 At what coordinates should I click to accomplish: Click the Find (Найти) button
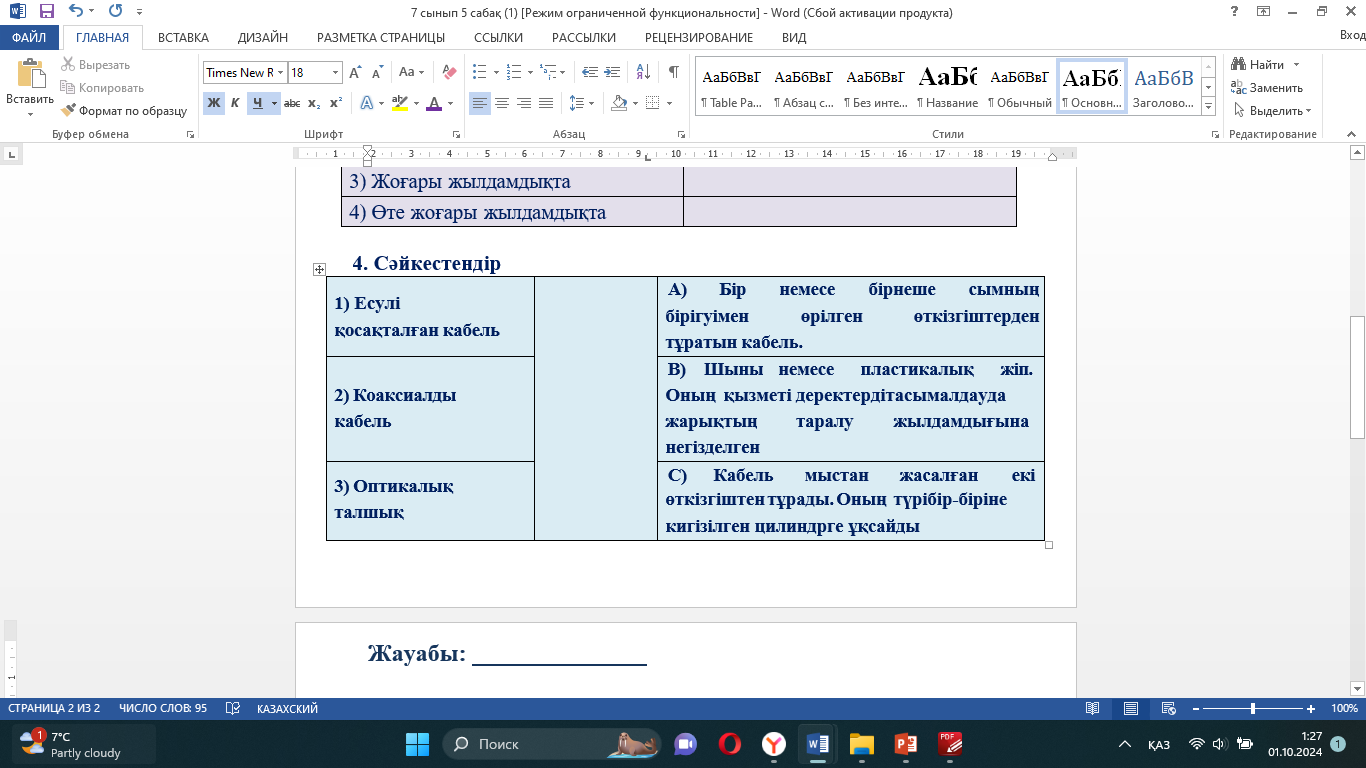click(1266, 65)
